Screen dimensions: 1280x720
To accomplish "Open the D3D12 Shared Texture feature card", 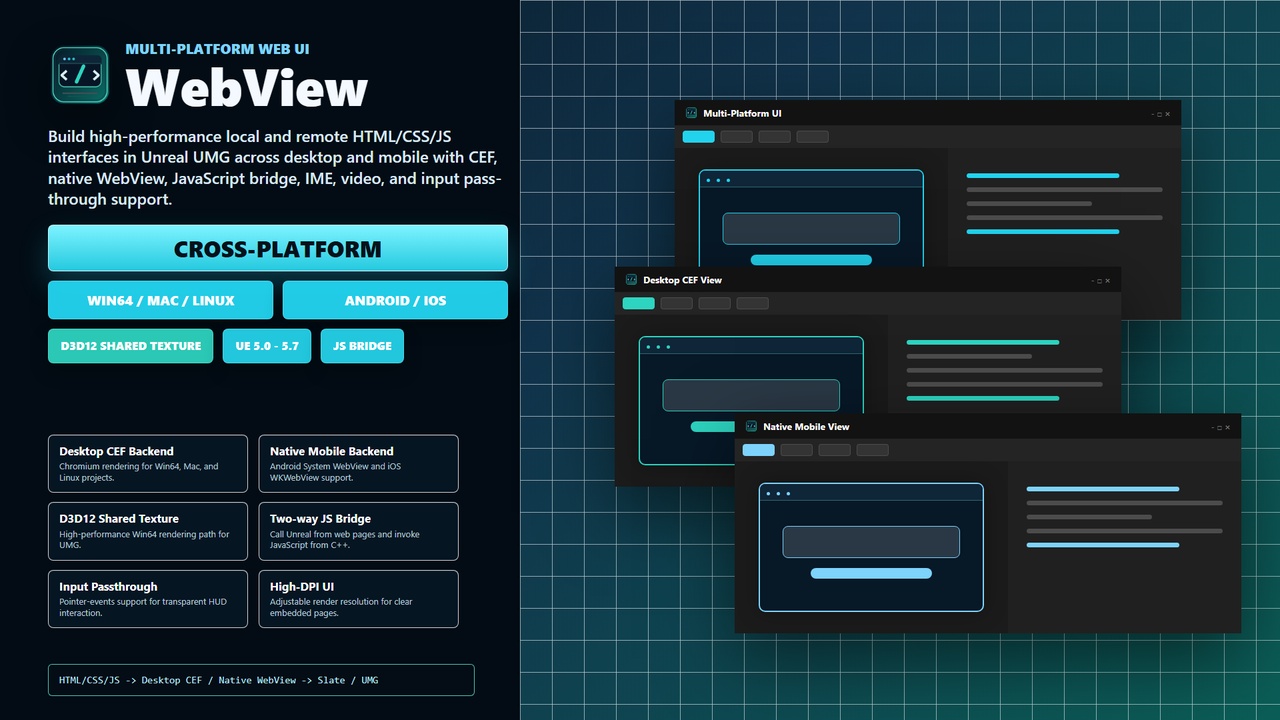I will click(x=148, y=531).
